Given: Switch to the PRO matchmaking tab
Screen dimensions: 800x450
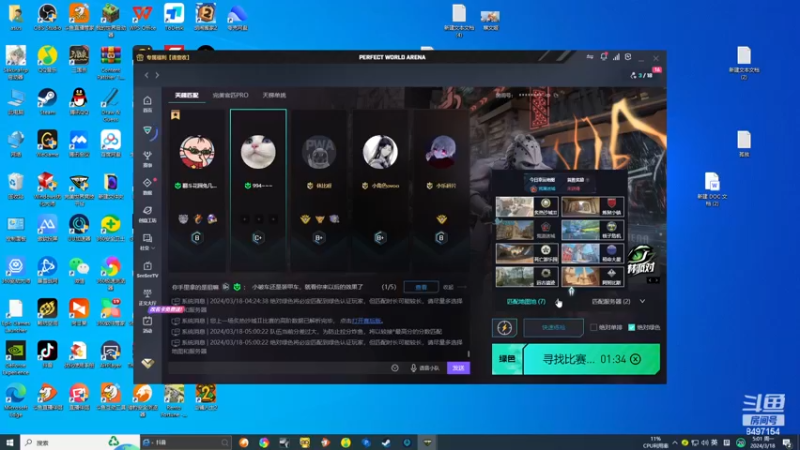Looking at the screenshot, I should pos(231,95).
